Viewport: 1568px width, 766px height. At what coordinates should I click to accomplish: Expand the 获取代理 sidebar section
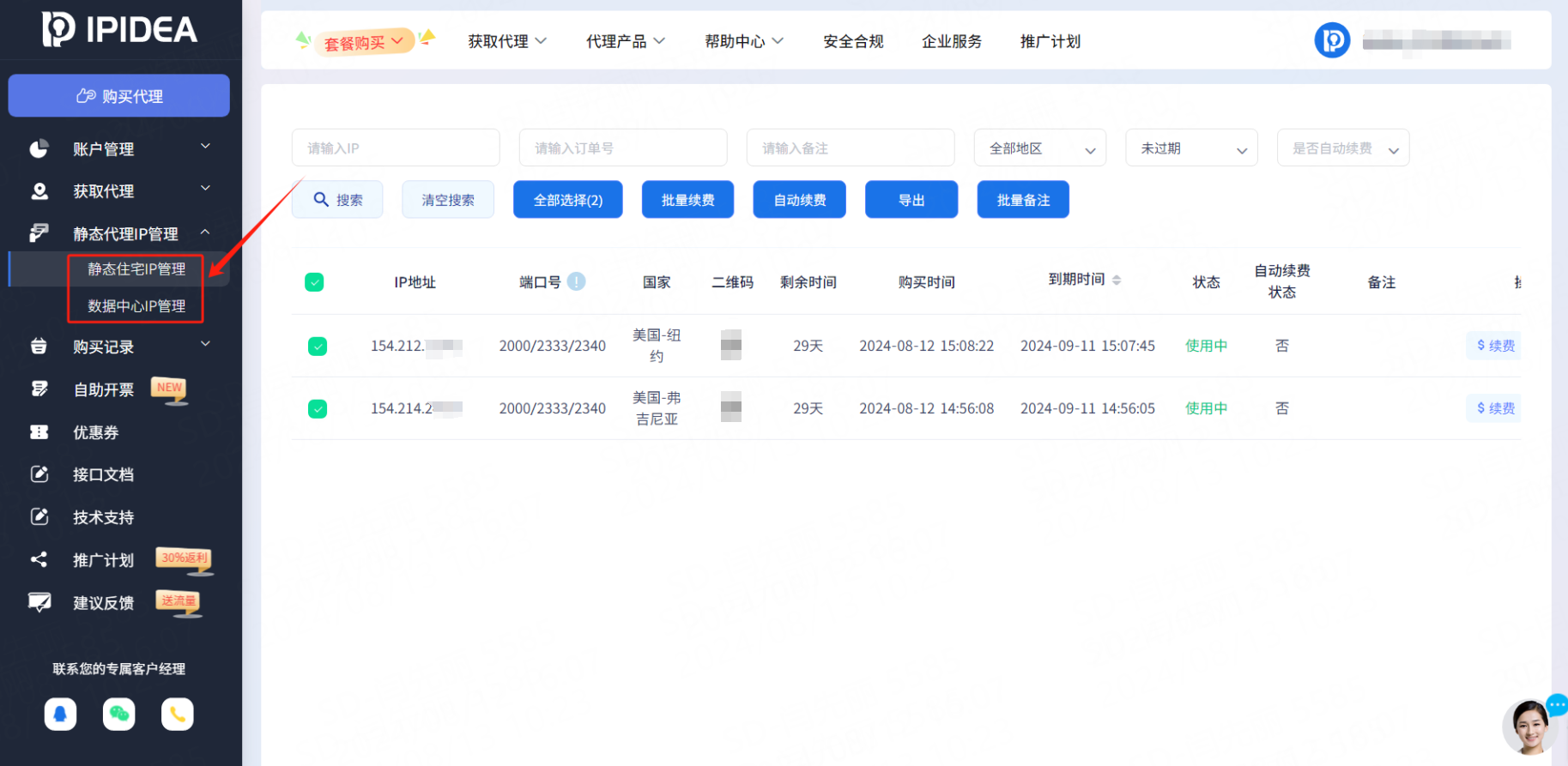click(205, 189)
